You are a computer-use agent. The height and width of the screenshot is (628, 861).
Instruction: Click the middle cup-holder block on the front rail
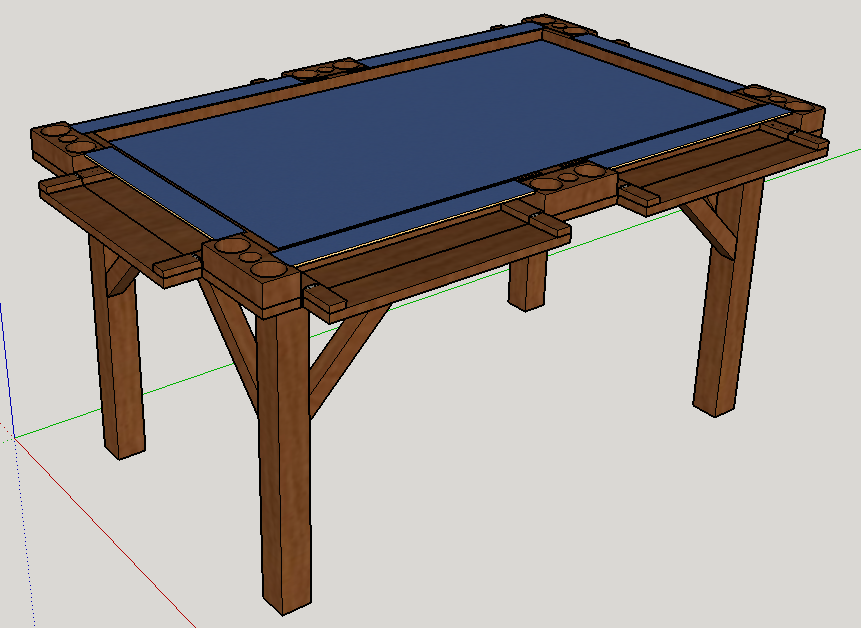tap(568, 189)
